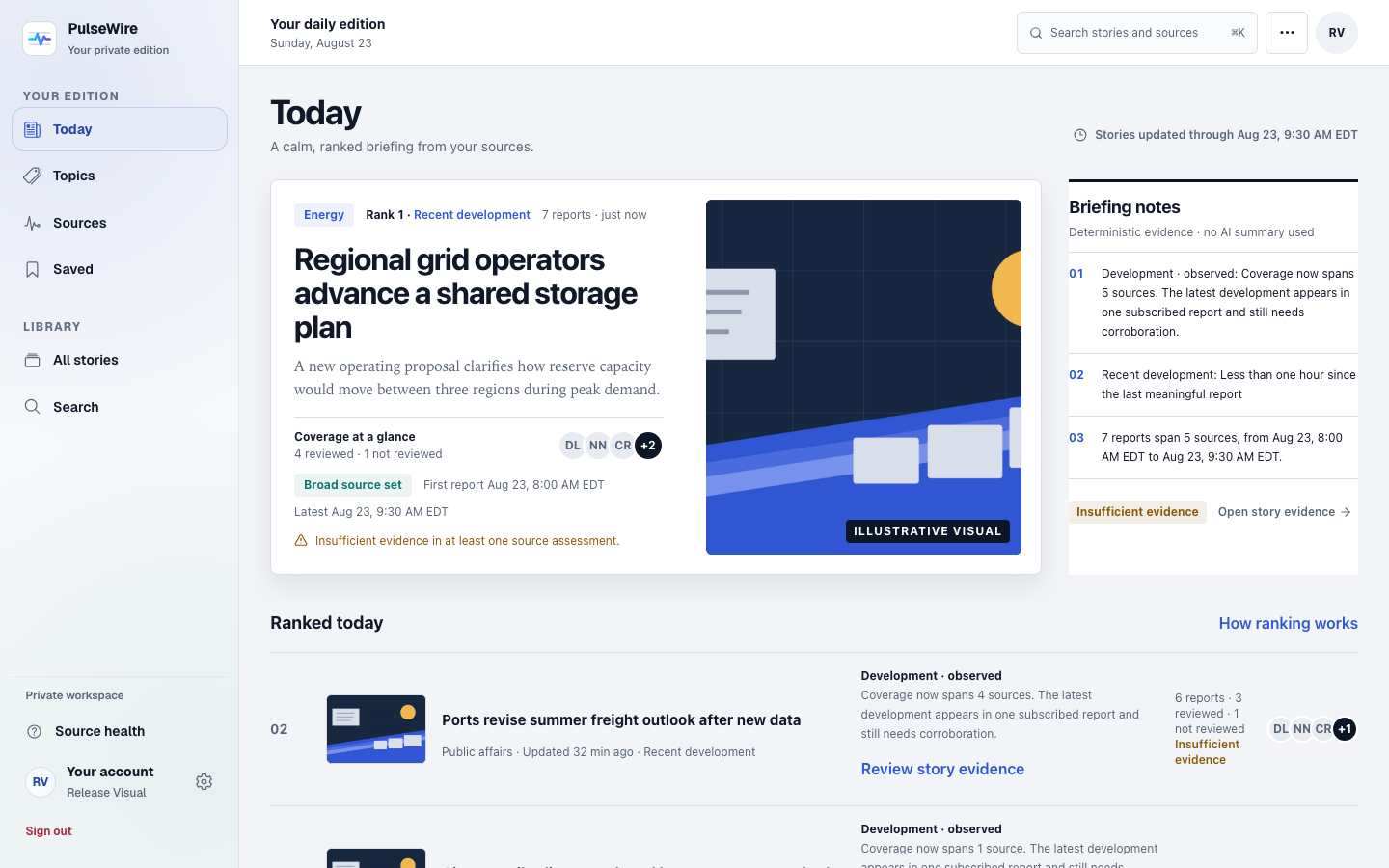Click the Ranked today heading
The width and height of the screenshot is (1389, 868).
pyautogui.click(x=327, y=623)
